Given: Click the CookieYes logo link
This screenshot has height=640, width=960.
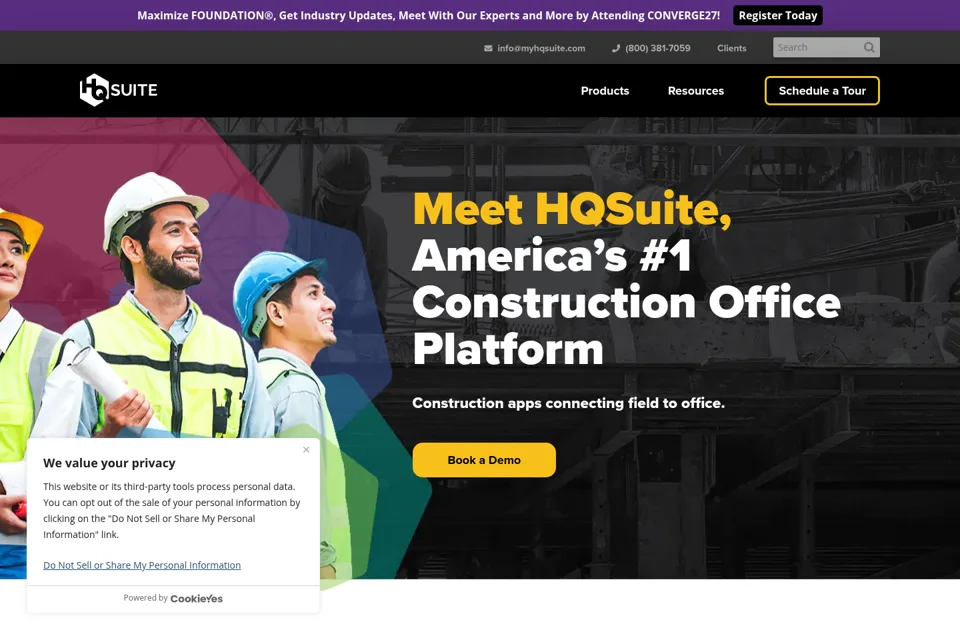Looking at the screenshot, I should 196,598.
